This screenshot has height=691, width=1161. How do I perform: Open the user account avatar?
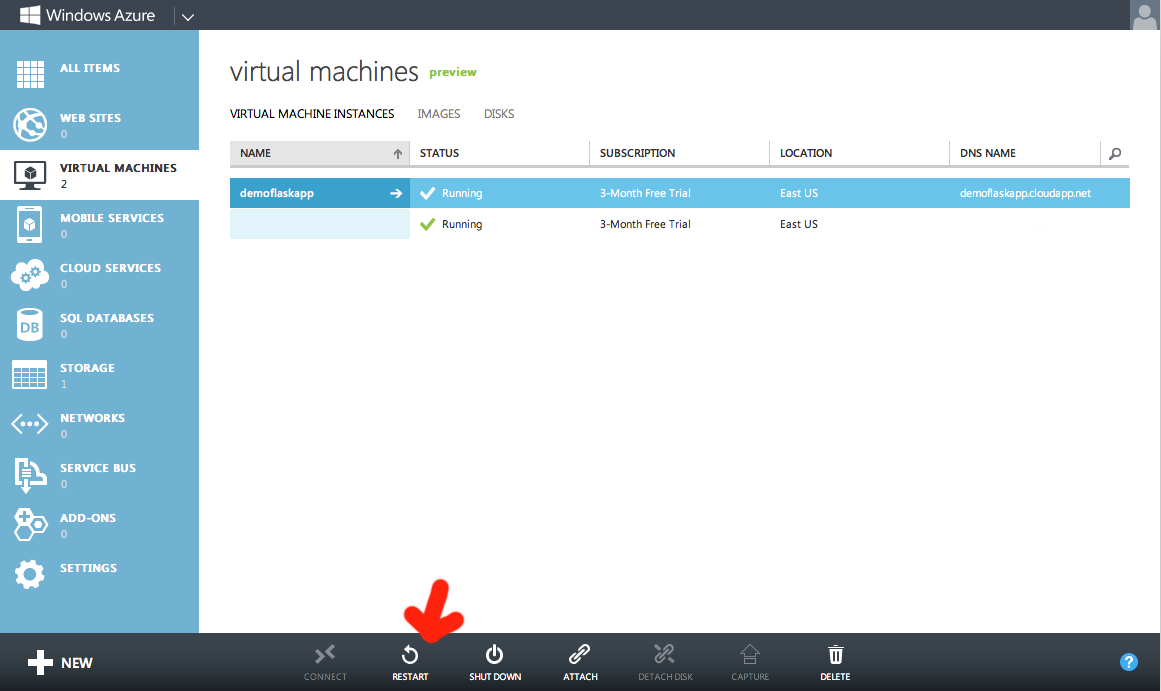(x=1144, y=15)
